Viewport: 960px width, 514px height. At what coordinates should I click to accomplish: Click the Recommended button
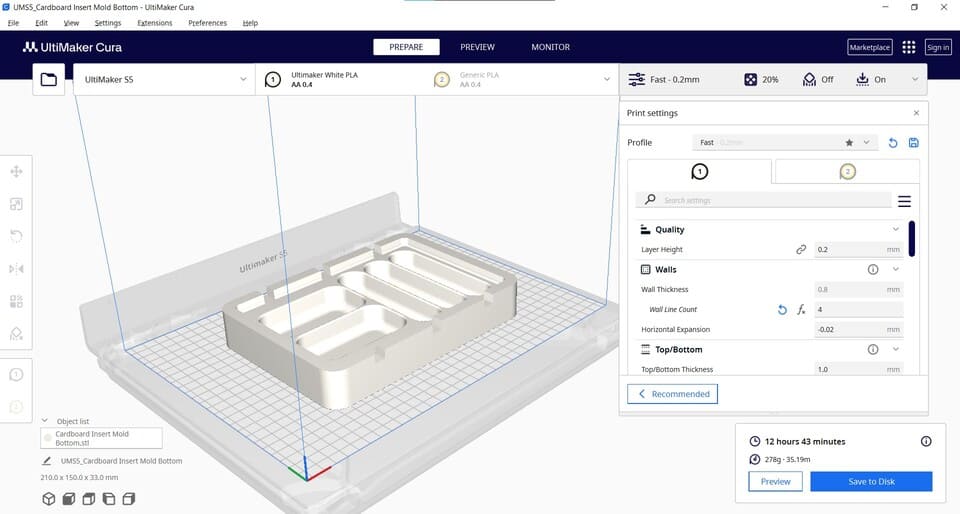tap(672, 394)
